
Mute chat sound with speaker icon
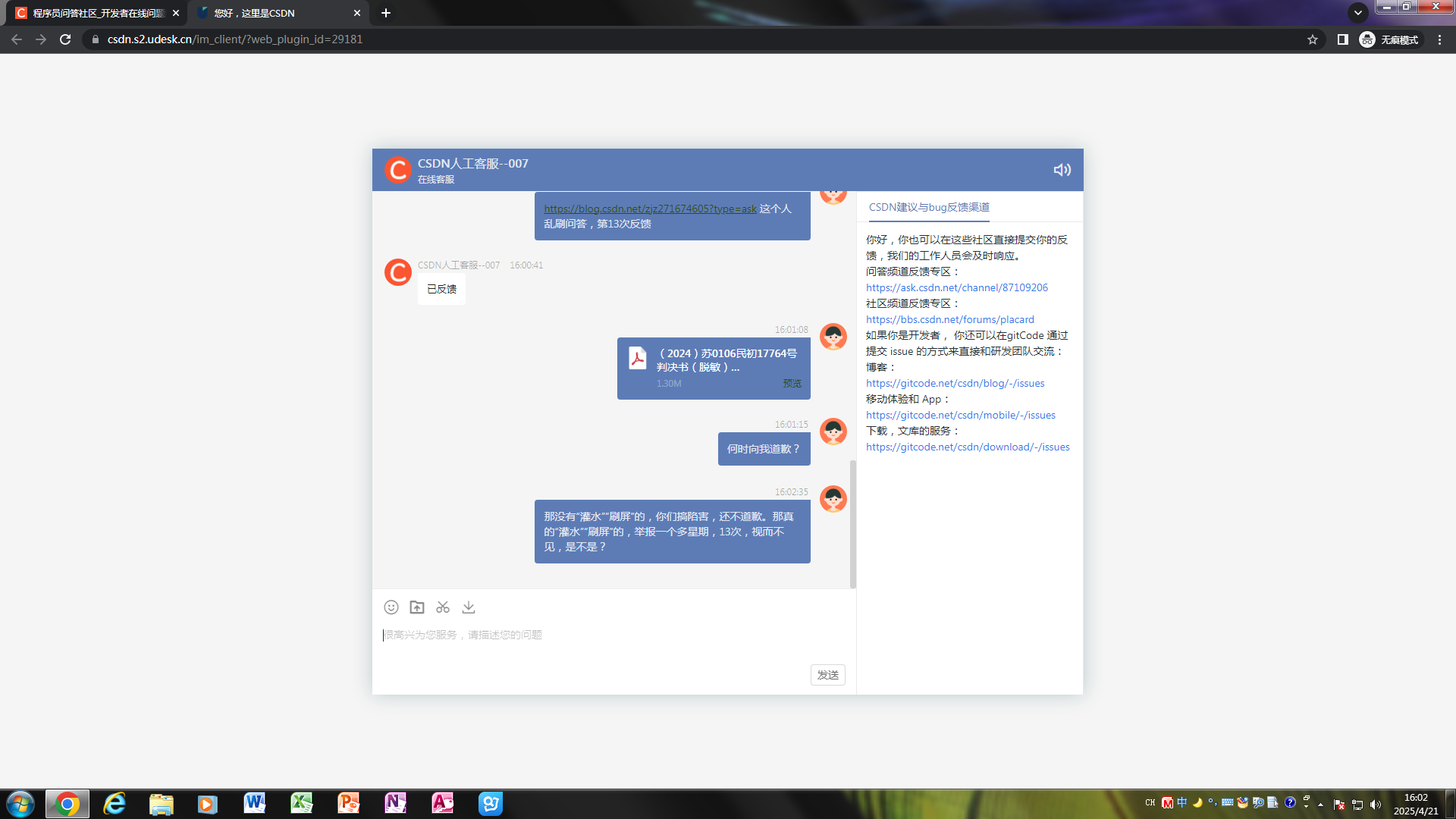coord(1062,170)
